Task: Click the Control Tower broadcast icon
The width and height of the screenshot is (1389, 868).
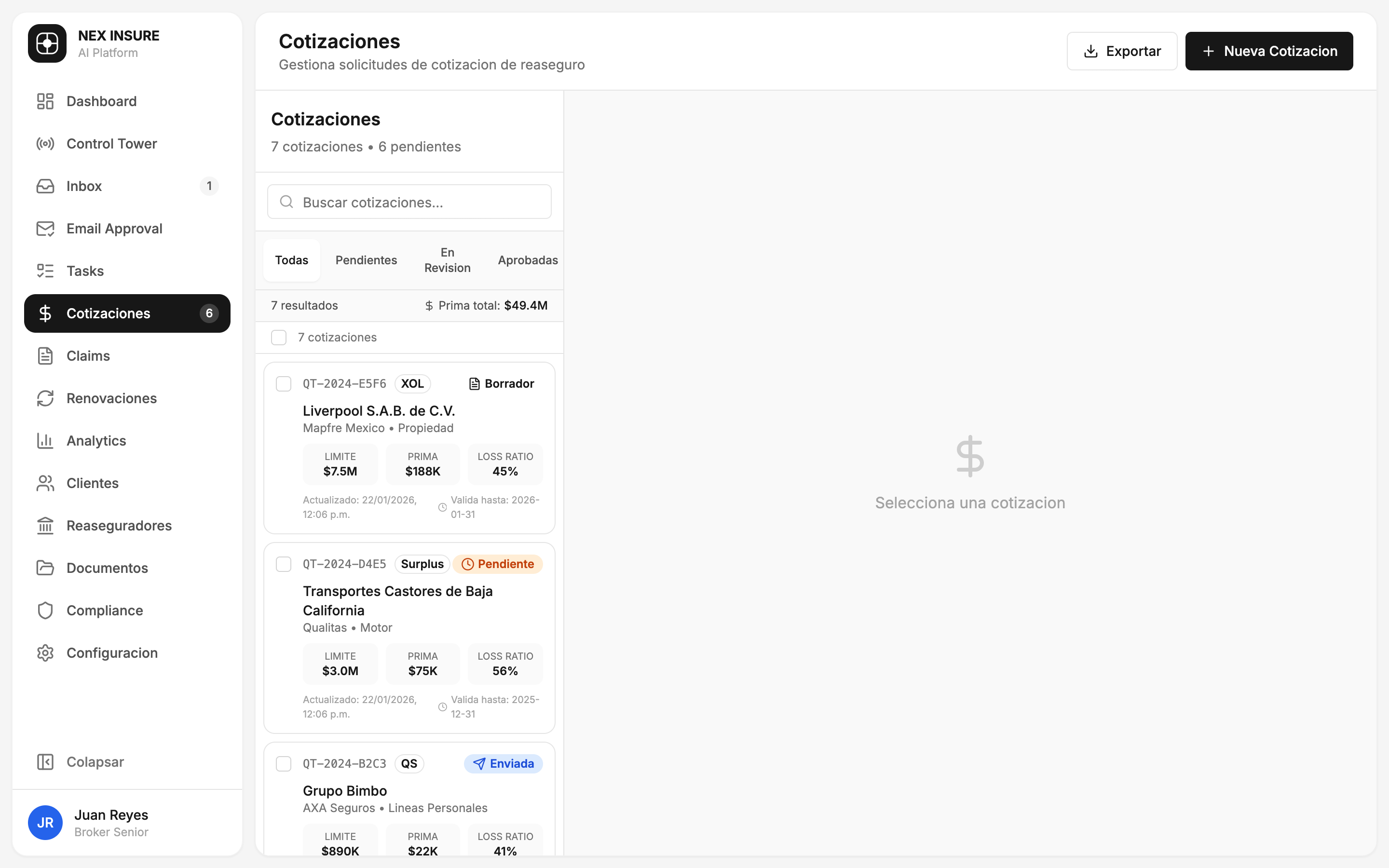Action: pos(45,144)
